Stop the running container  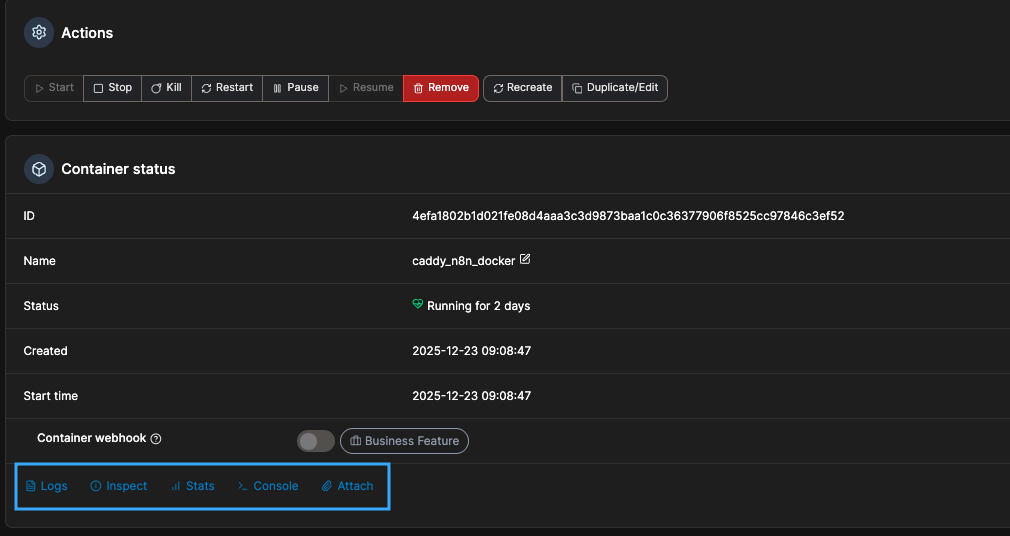click(x=112, y=88)
